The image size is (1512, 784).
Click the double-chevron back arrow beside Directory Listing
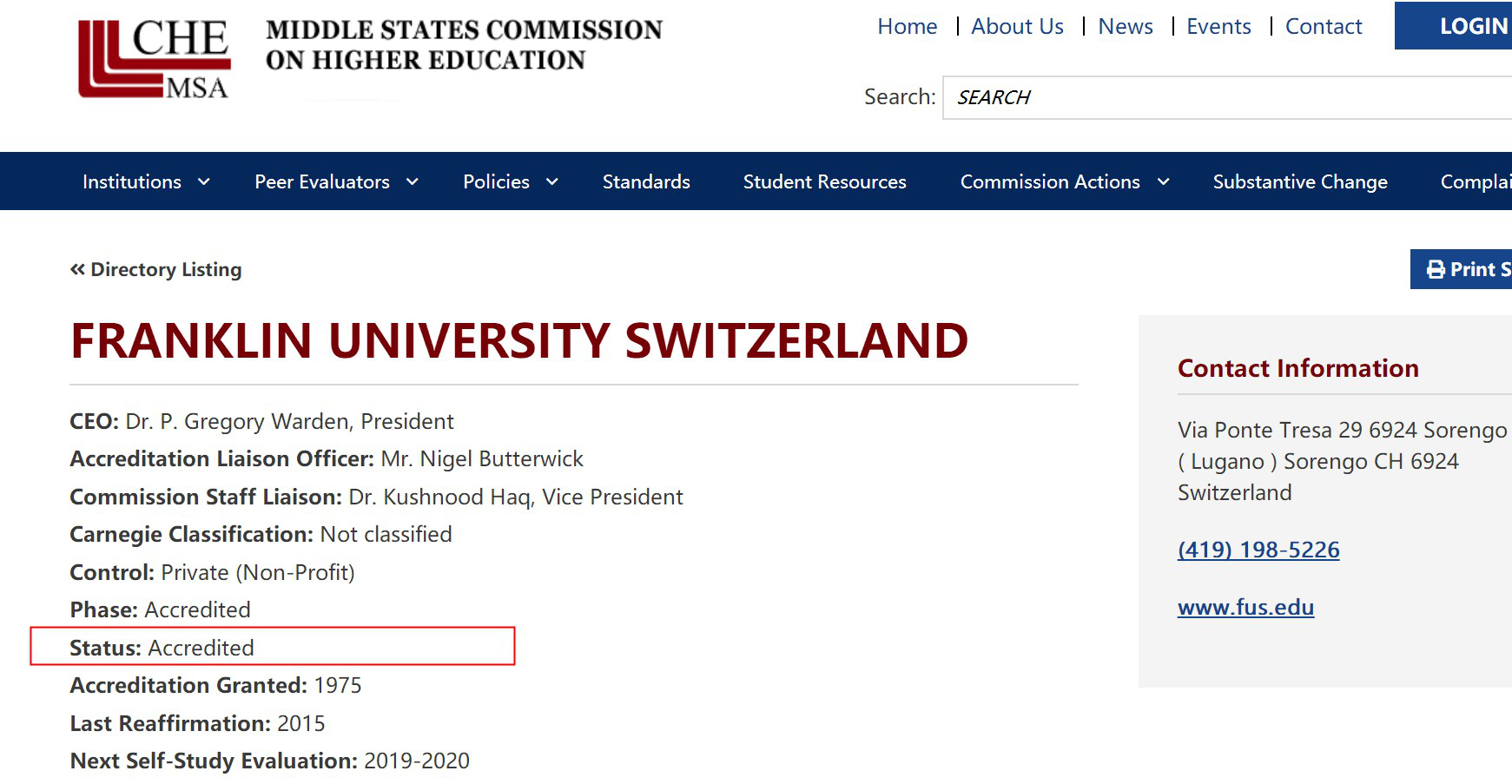pos(77,269)
